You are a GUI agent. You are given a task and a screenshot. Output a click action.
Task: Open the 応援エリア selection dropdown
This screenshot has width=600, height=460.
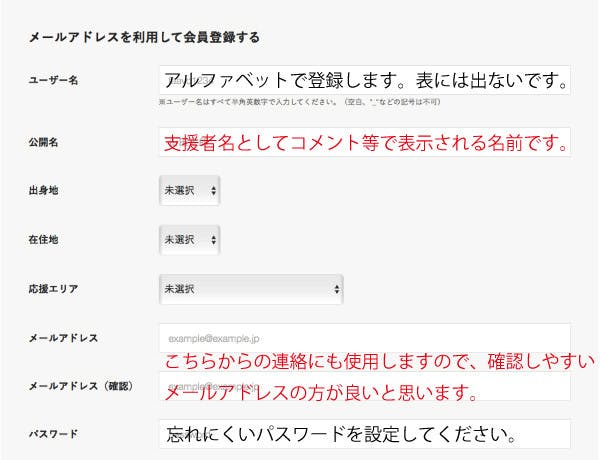tap(251, 289)
